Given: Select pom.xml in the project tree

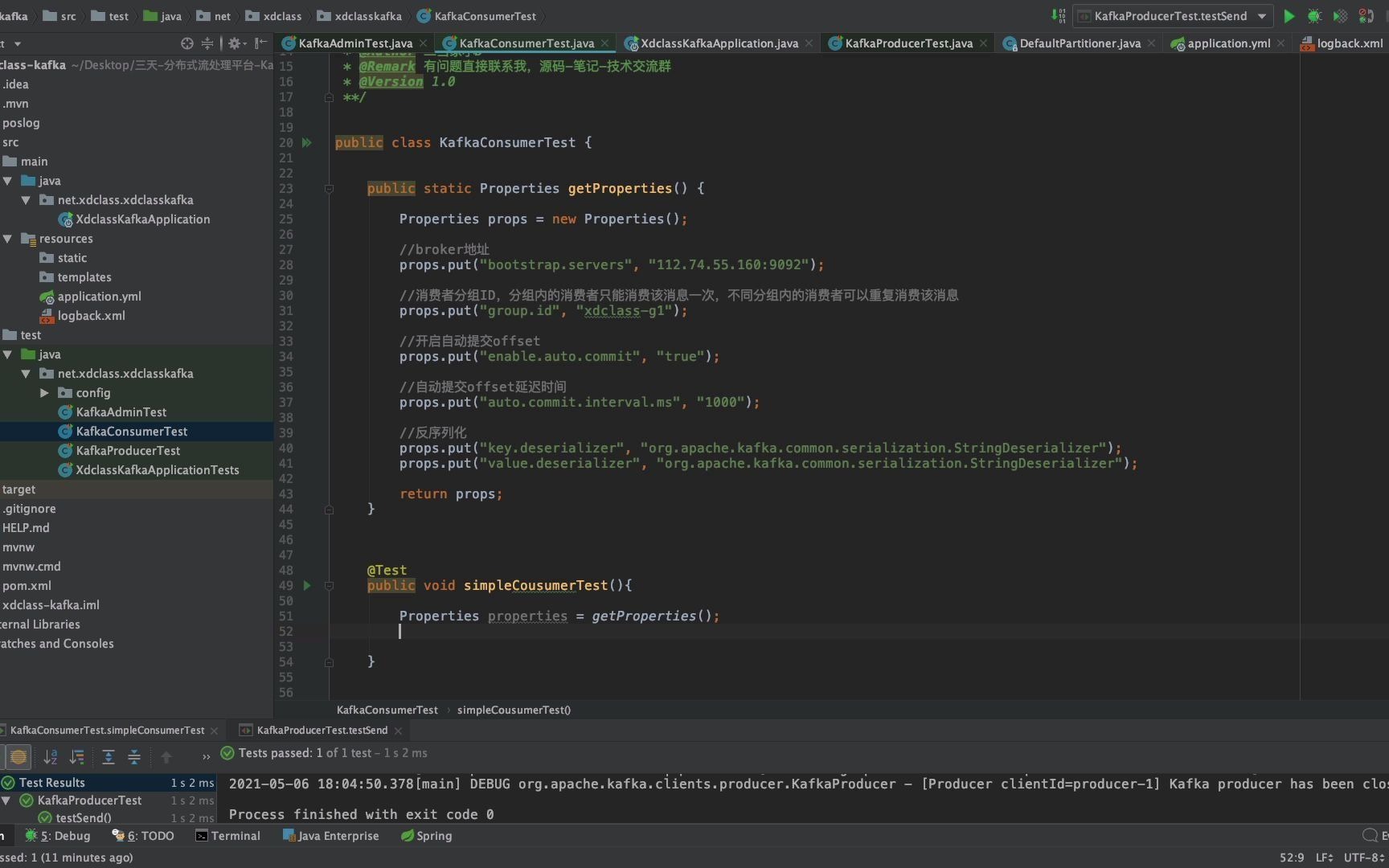Looking at the screenshot, I should [27, 586].
